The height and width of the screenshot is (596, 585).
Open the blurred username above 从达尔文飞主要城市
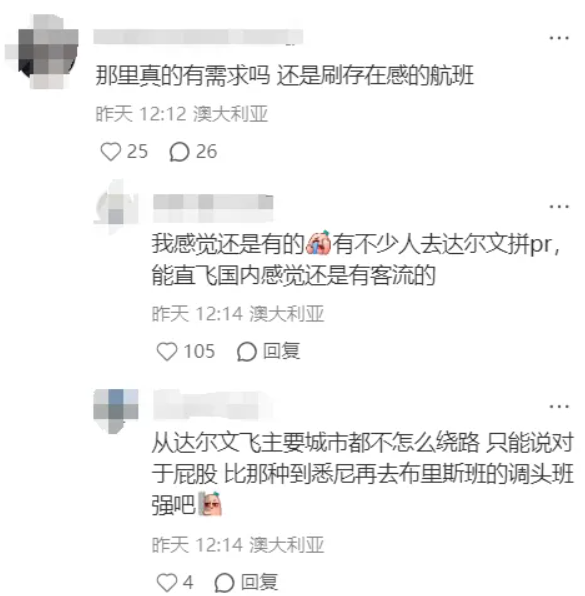213,405
